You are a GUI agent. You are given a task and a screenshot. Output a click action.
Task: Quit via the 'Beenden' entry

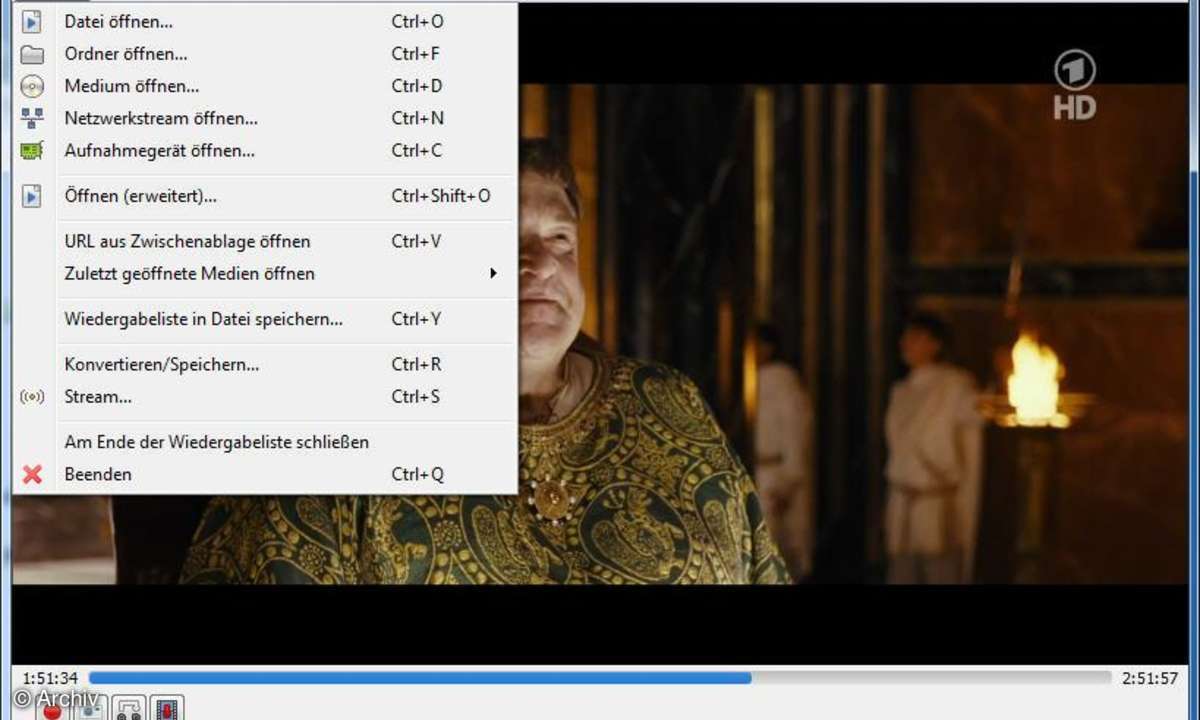(x=265, y=474)
